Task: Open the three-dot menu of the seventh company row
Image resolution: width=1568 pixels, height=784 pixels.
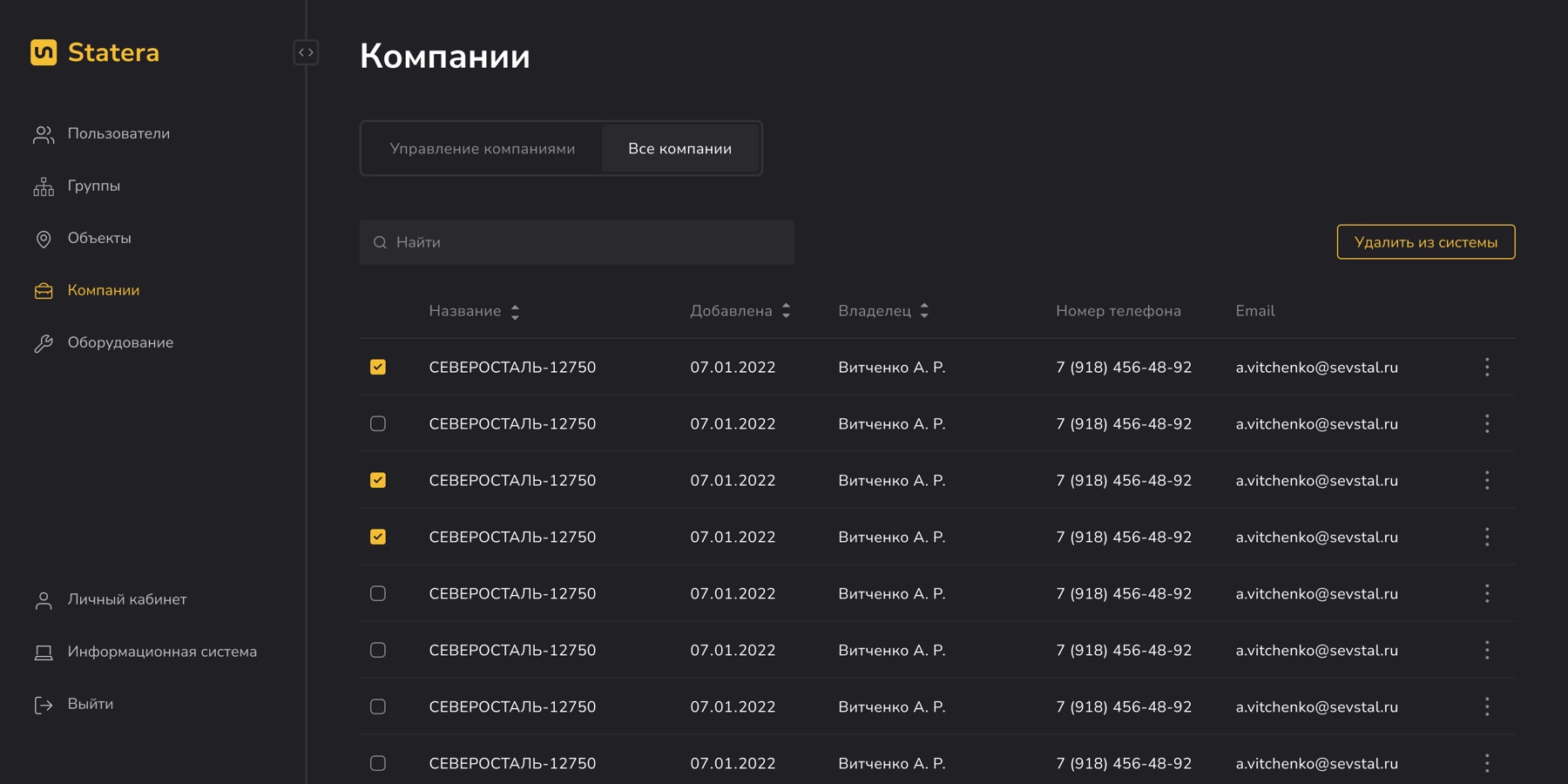Action: pyautogui.click(x=1487, y=706)
